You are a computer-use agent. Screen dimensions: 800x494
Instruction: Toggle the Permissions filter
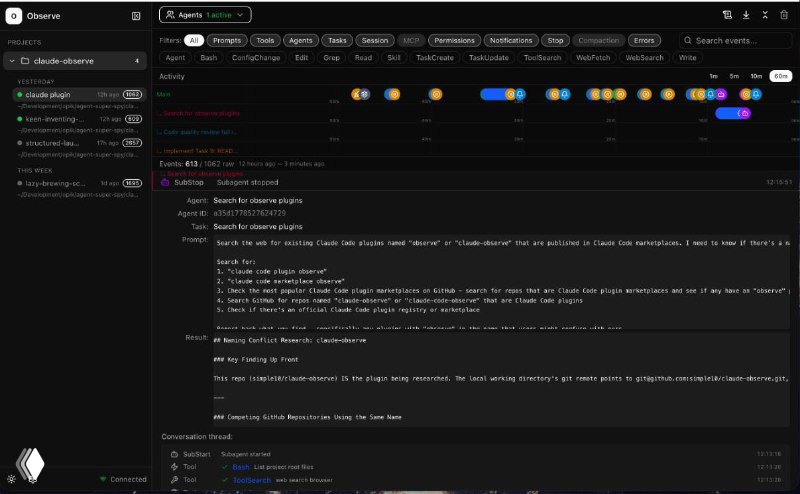455,40
